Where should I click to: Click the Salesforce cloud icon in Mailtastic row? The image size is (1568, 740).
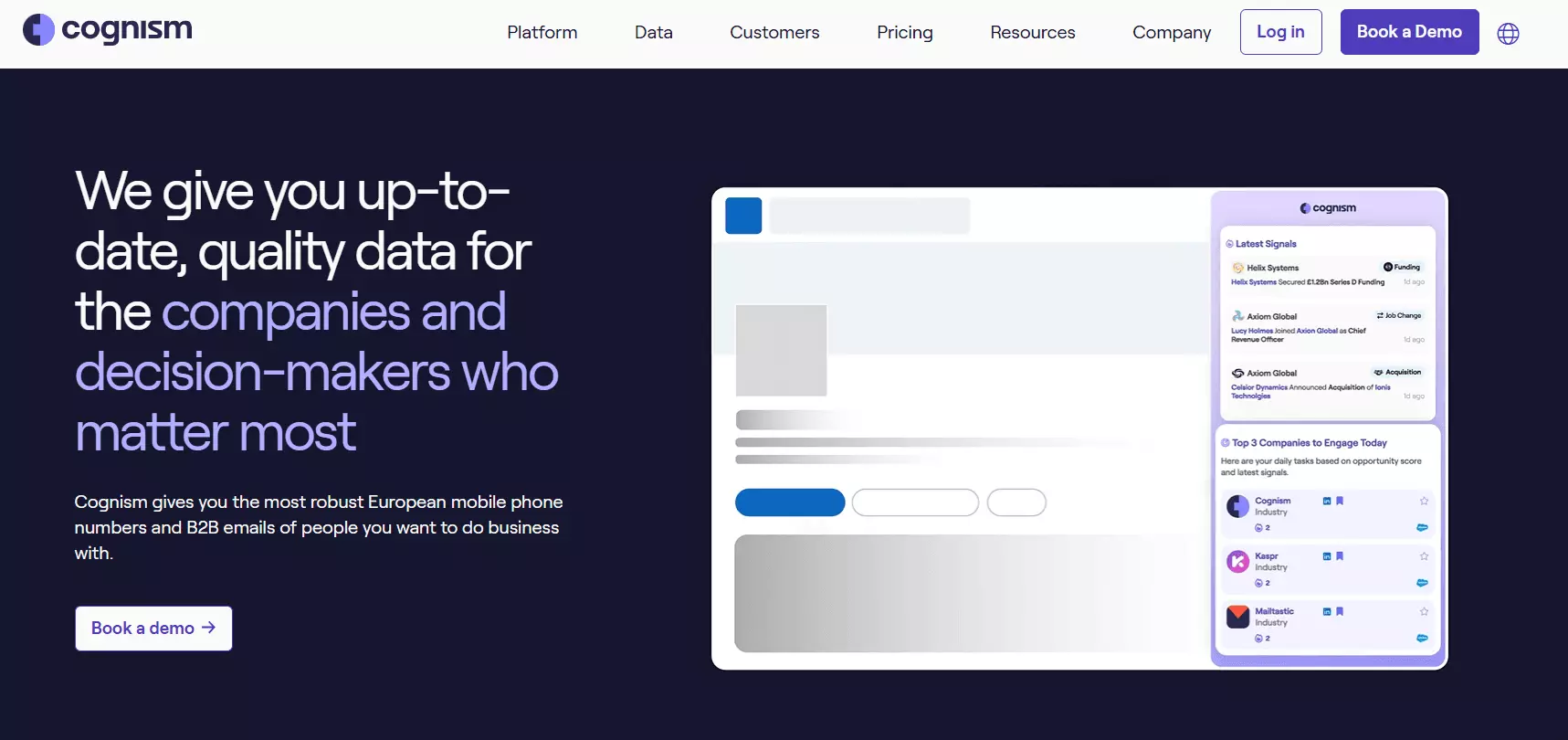click(x=1422, y=638)
